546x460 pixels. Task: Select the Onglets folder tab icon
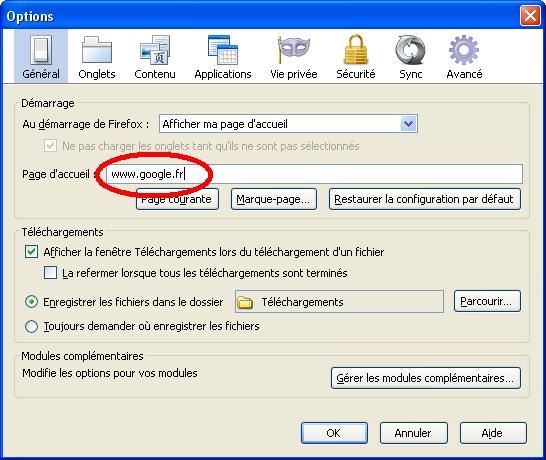click(x=96, y=49)
